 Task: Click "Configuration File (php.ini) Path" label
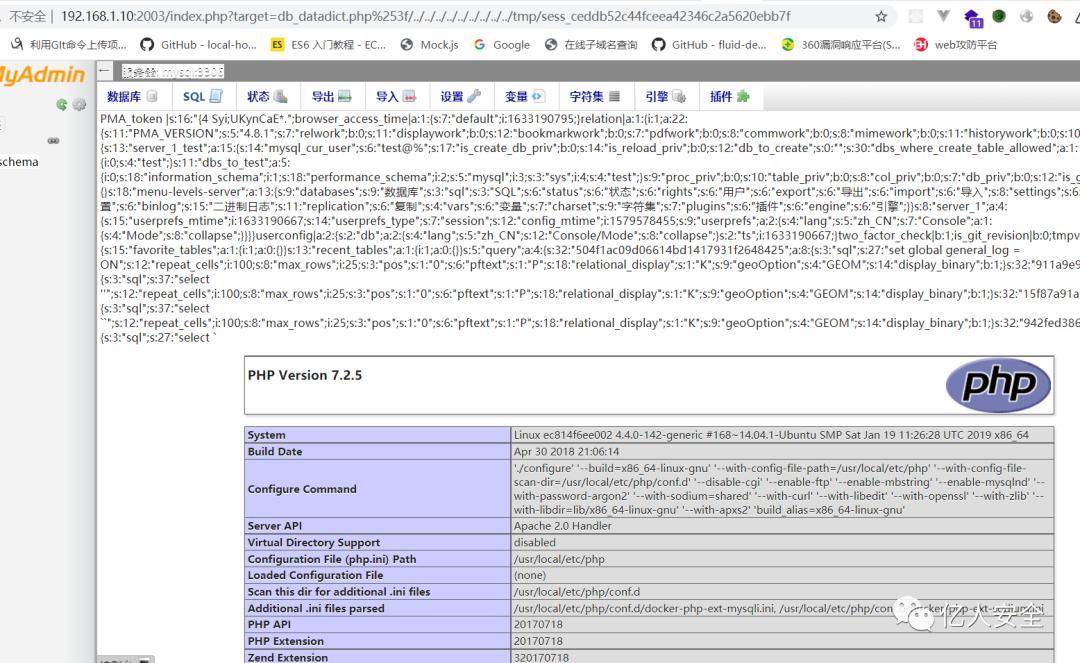coord(332,559)
